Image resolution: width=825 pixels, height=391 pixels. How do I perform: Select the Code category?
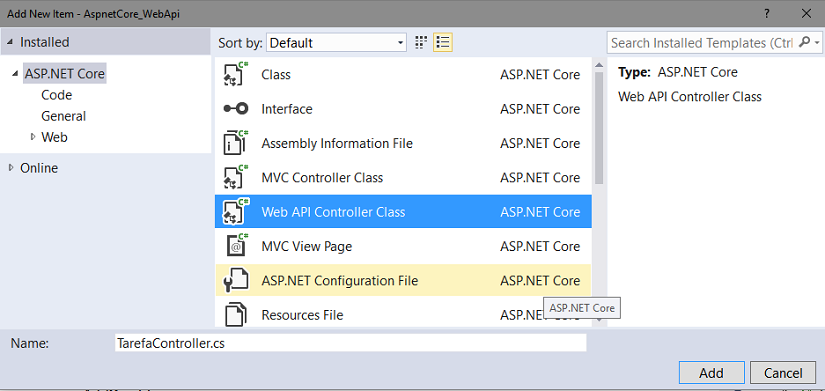tap(56, 95)
